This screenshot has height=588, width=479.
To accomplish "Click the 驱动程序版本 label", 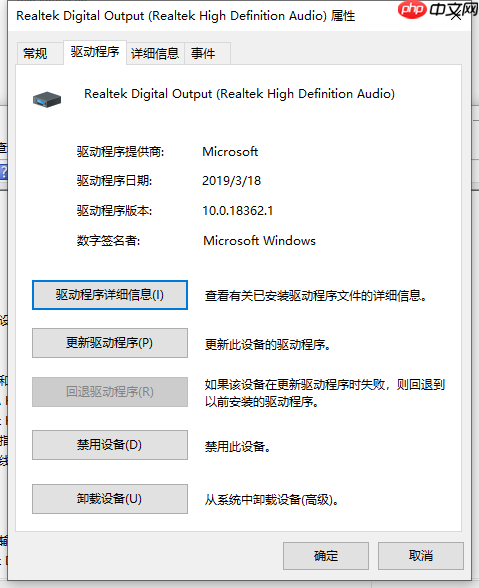I will point(114,211).
